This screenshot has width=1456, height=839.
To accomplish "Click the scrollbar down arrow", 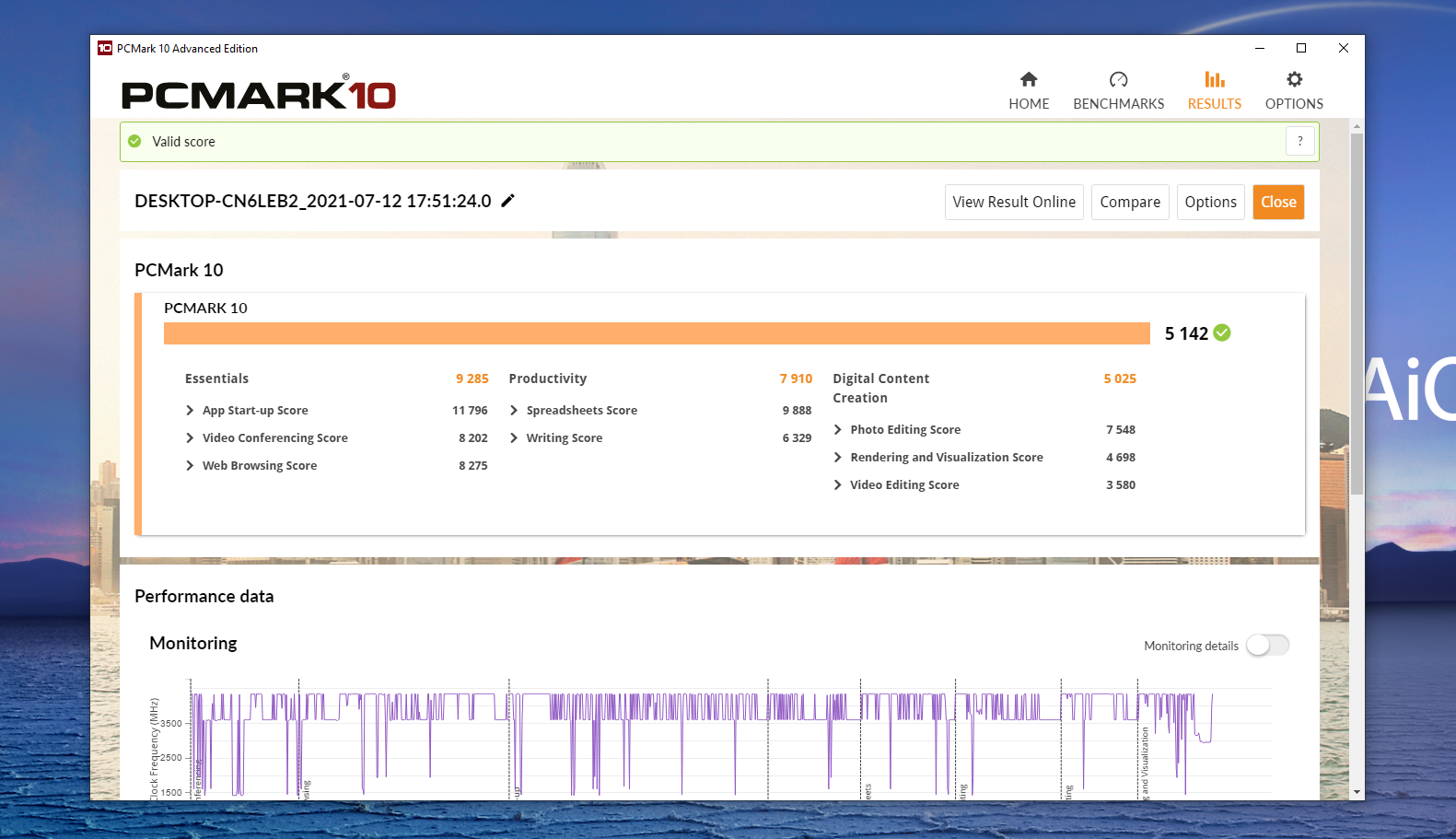I will coord(1357,792).
